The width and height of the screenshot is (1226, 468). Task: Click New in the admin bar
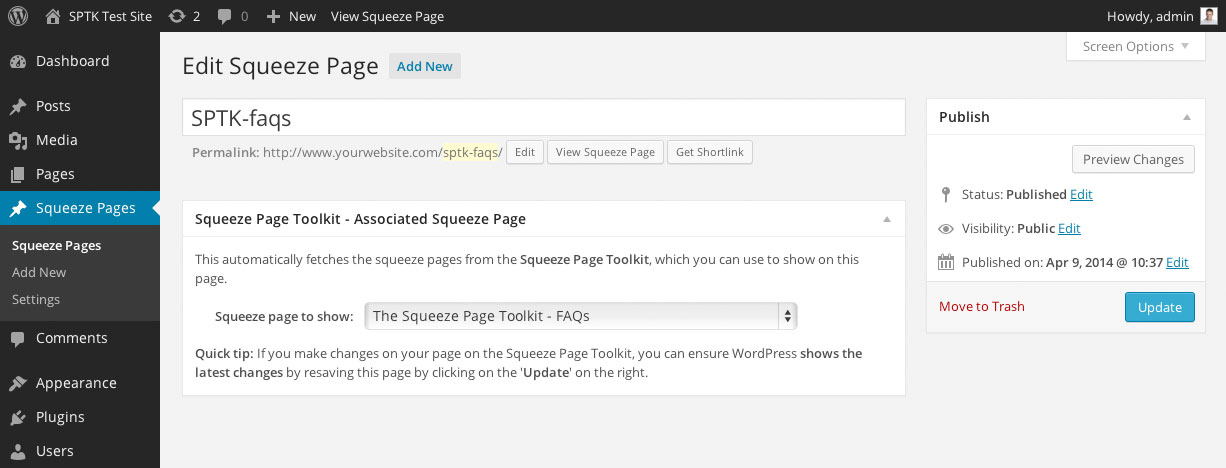click(x=302, y=16)
